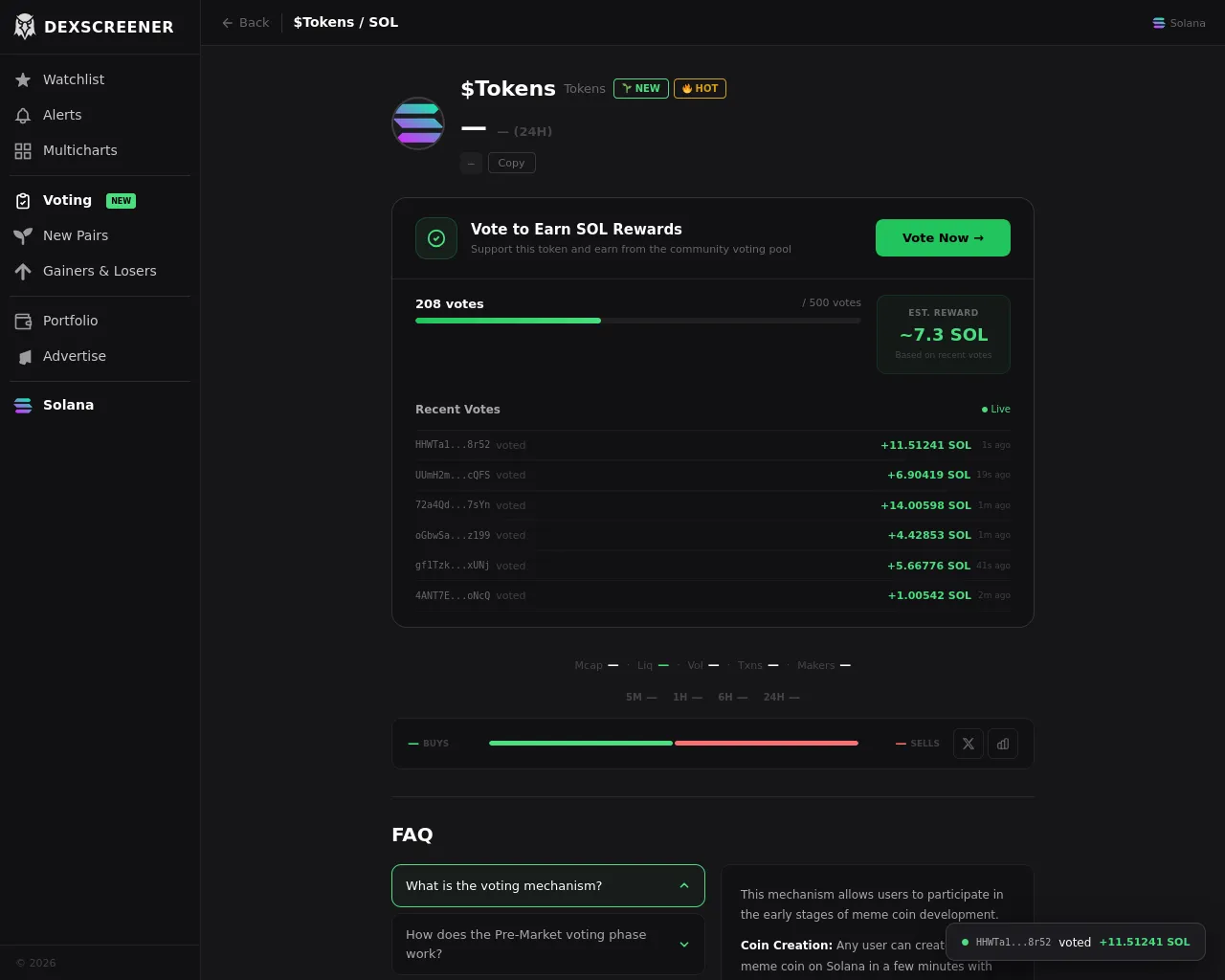Click the Vote Now button
This screenshot has height=980, width=1225.
click(x=943, y=238)
